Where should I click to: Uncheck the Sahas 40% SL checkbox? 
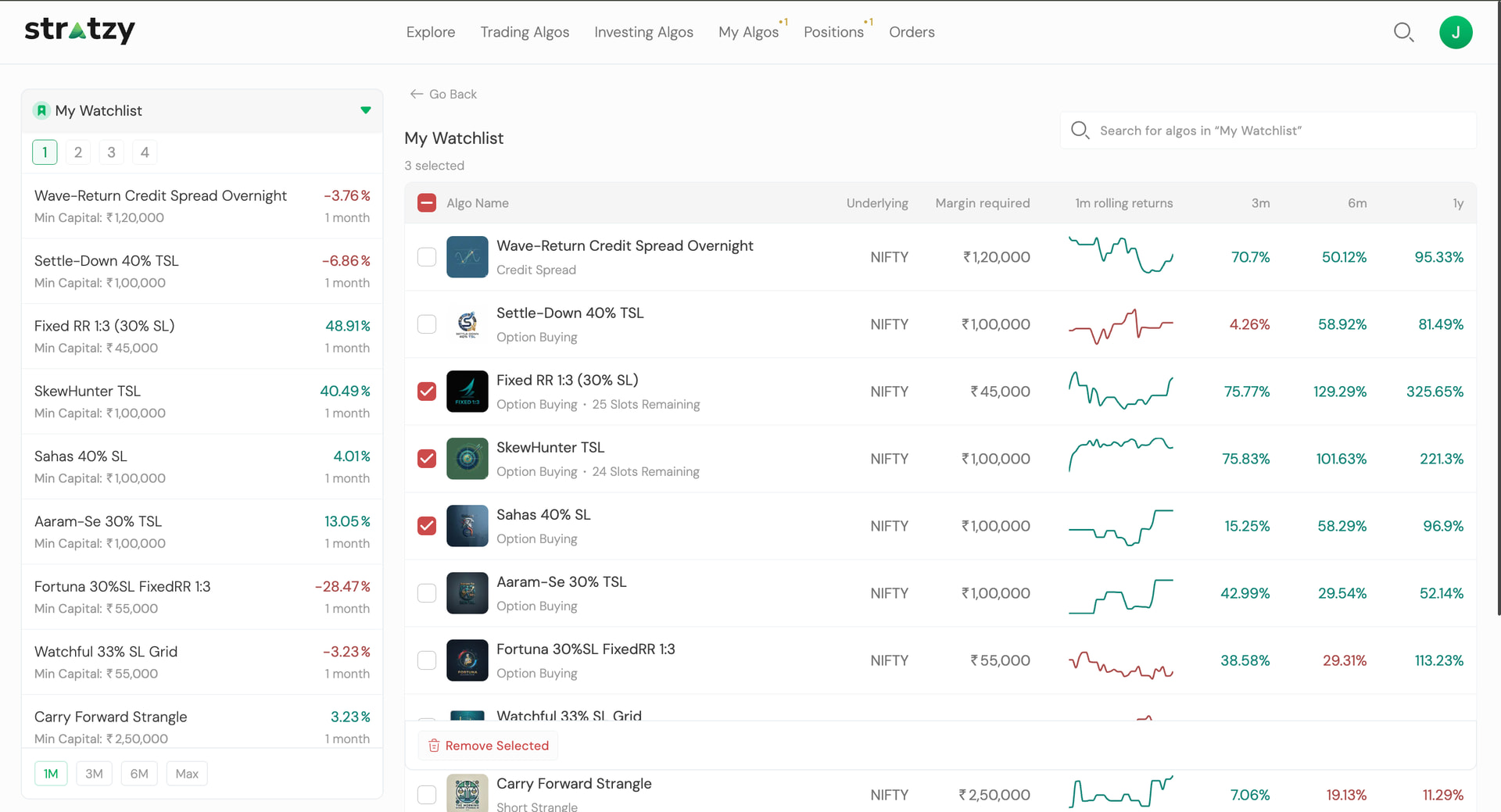click(x=427, y=526)
